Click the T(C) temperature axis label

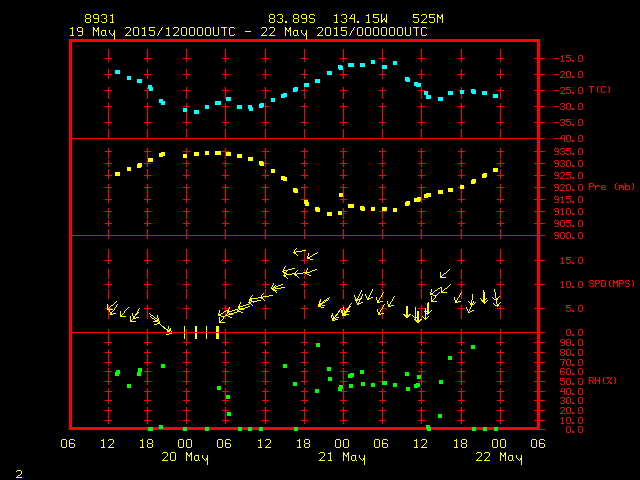coord(599,90)
